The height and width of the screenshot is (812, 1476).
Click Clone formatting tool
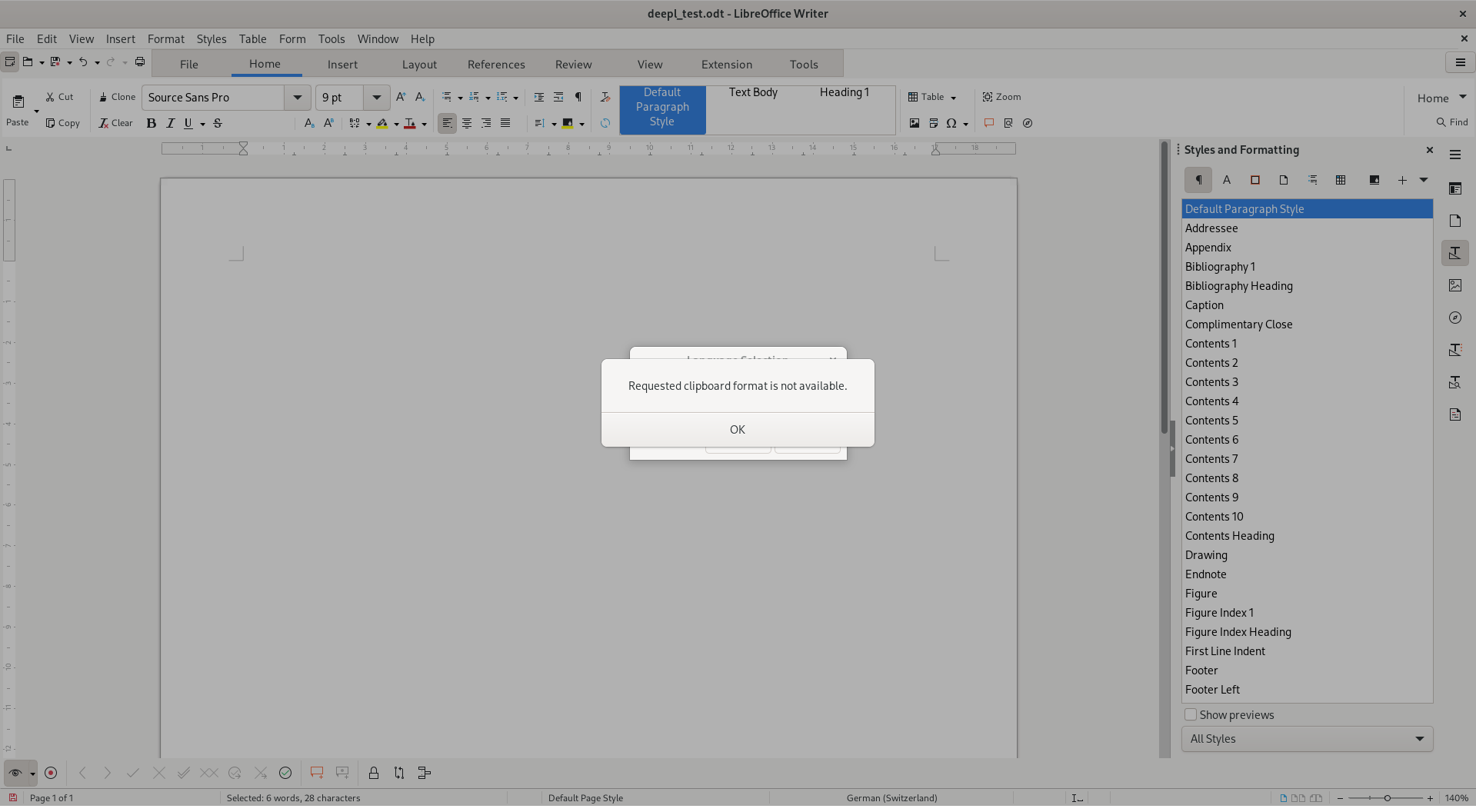[117, 97]
